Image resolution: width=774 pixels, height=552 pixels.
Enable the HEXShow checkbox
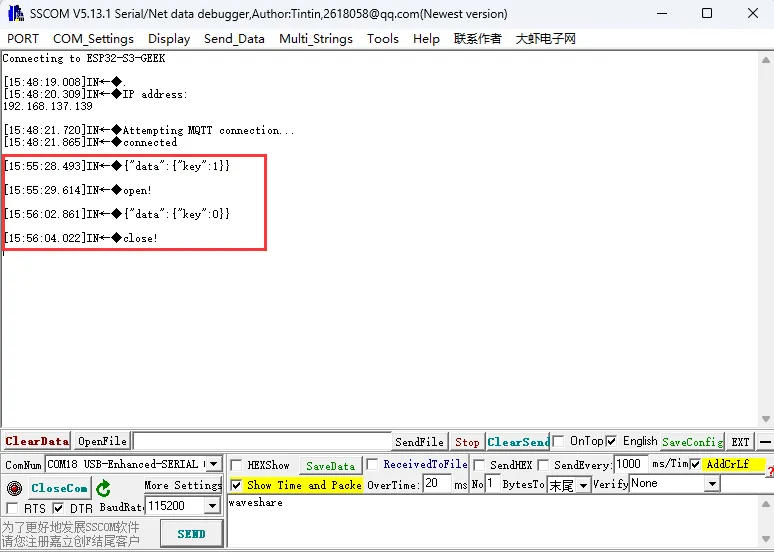[236, 465]
